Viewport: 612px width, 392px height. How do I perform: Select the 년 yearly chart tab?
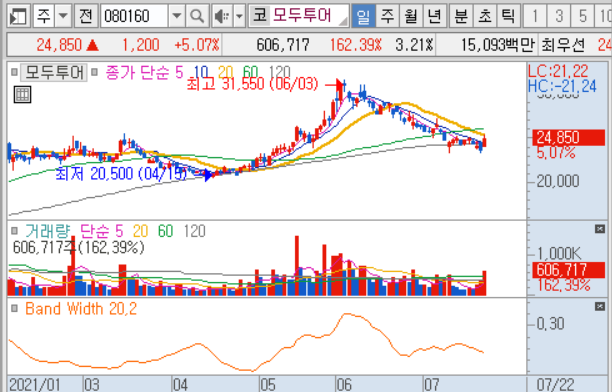(434, 16)
